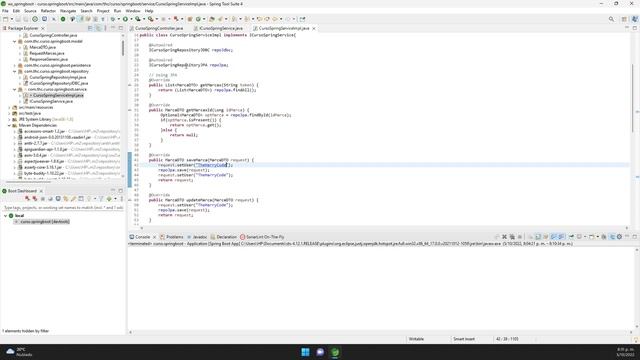Viewport: 640px width, 360px height.
Task: Select assertj-core jar in Maven Dependencies
Action: [42, 167]
